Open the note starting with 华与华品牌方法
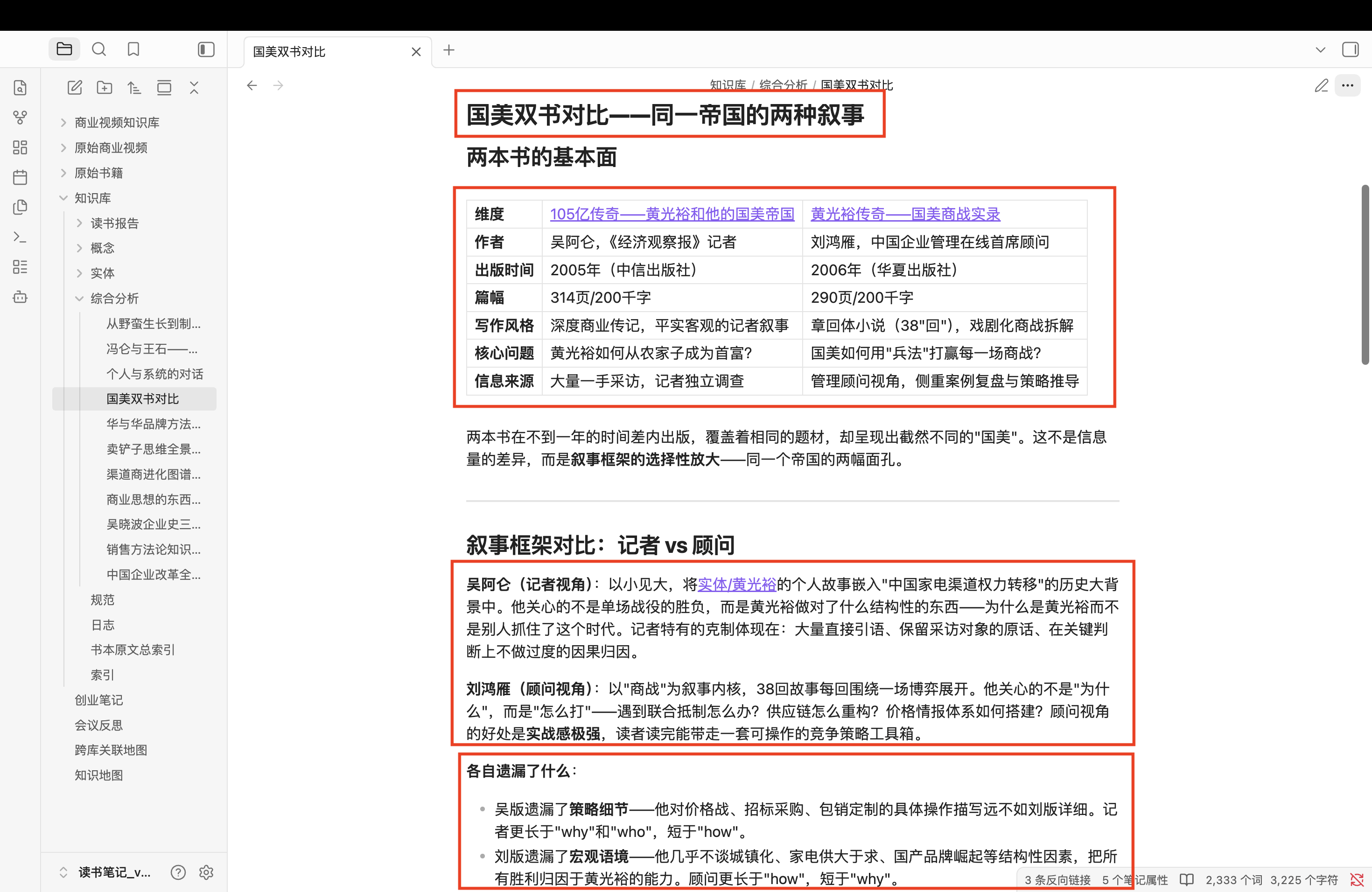Screen dimensions: 1372x892 point(153,424)
